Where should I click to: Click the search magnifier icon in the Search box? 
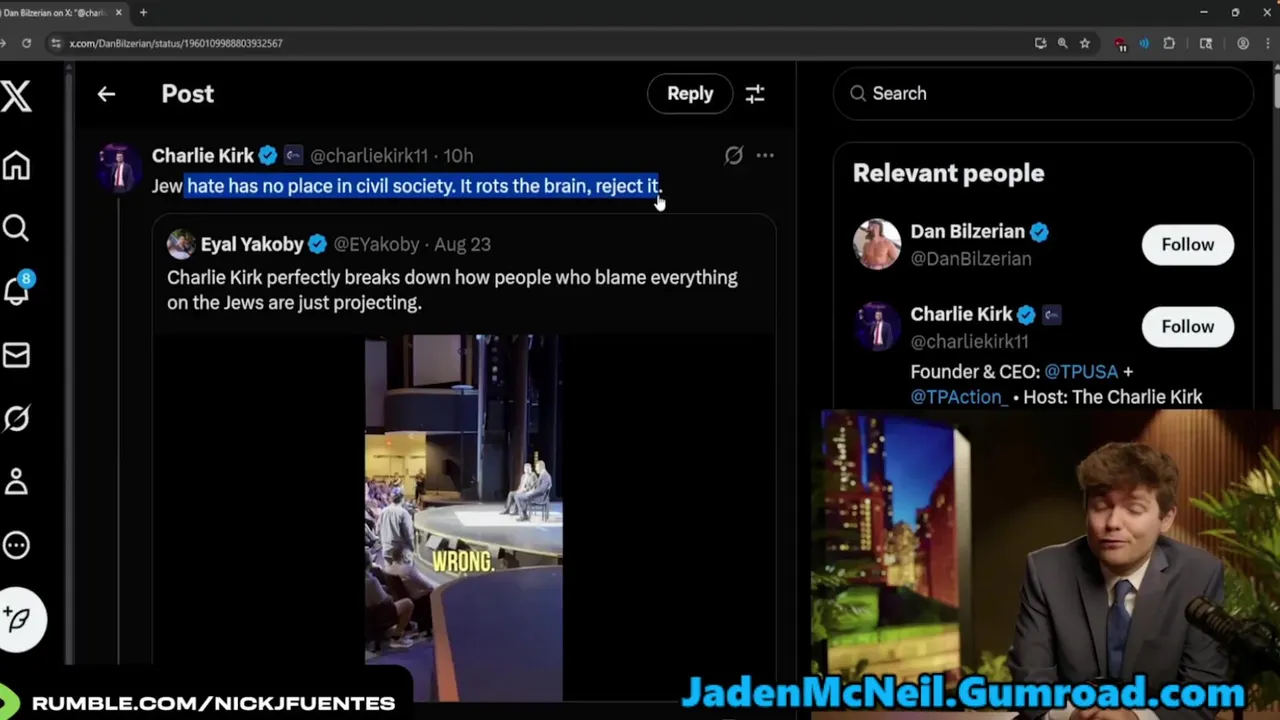click(858, 93)
